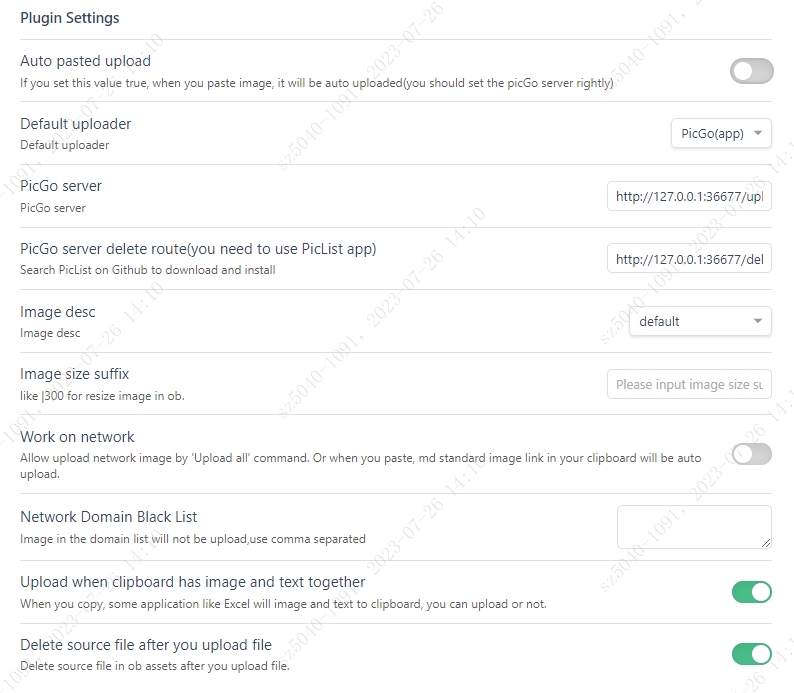Disable upload when clipboard has image and text
The width and height of the screenshot is (794, 693).
click(751, 592)
